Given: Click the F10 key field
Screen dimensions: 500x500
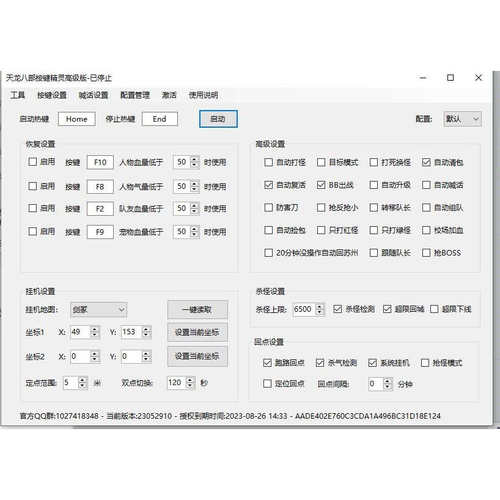Looking at the screenshot, I should (100, 162).
